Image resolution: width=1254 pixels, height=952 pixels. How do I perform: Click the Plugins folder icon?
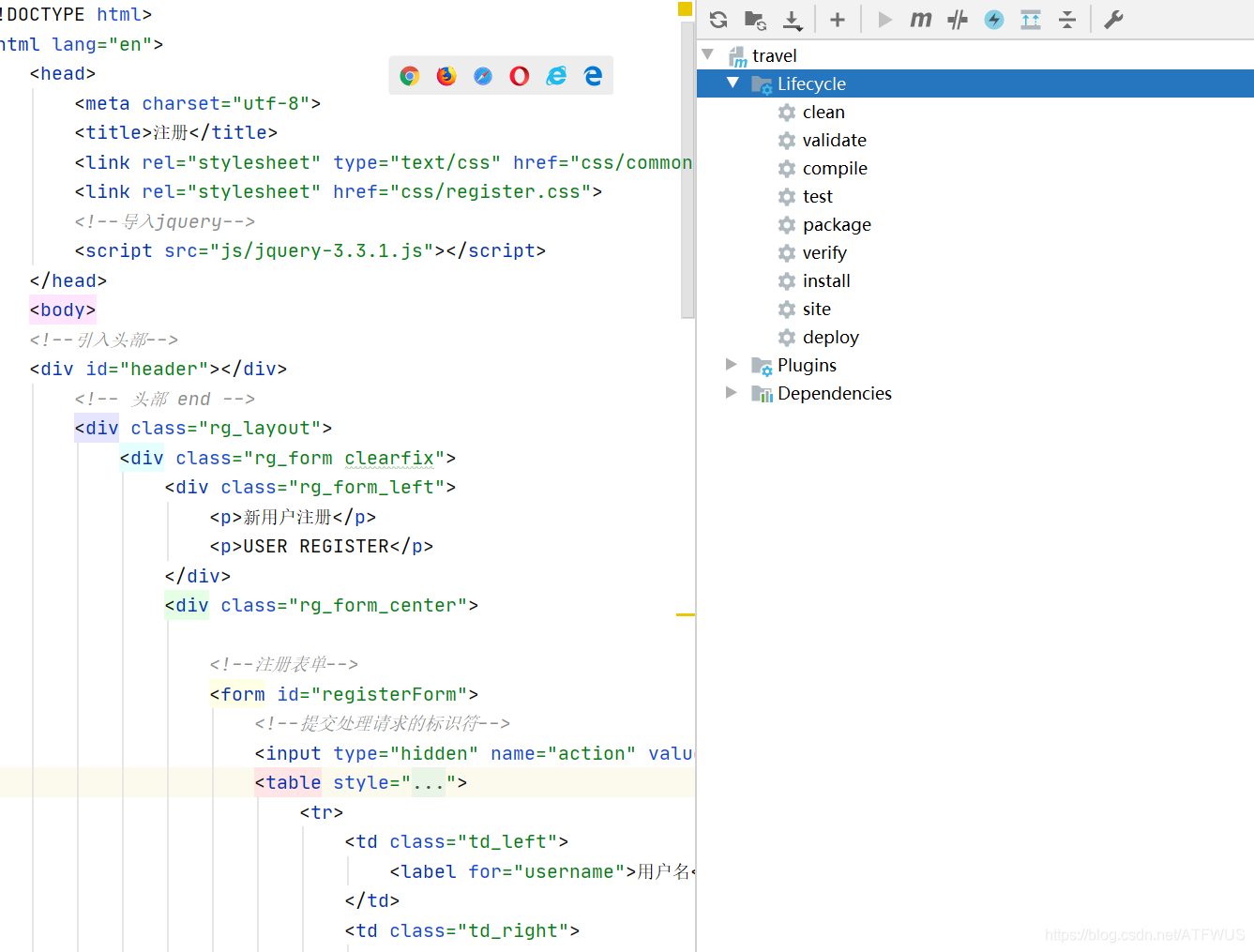[x=762, y=366]
